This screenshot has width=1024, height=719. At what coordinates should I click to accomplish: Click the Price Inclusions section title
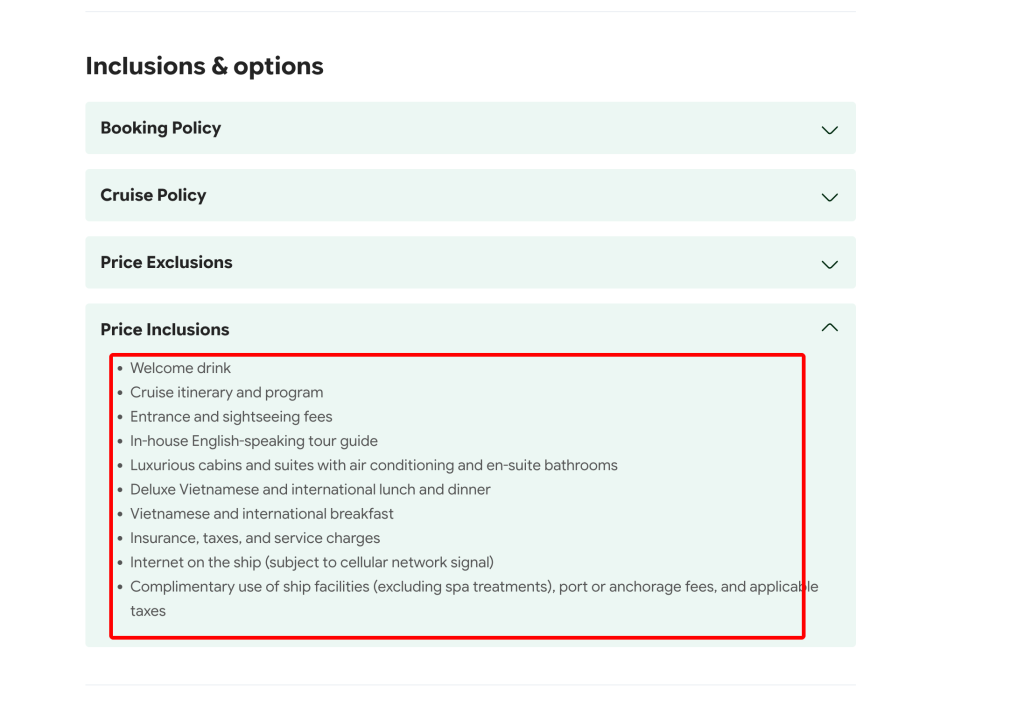(164, 329)
